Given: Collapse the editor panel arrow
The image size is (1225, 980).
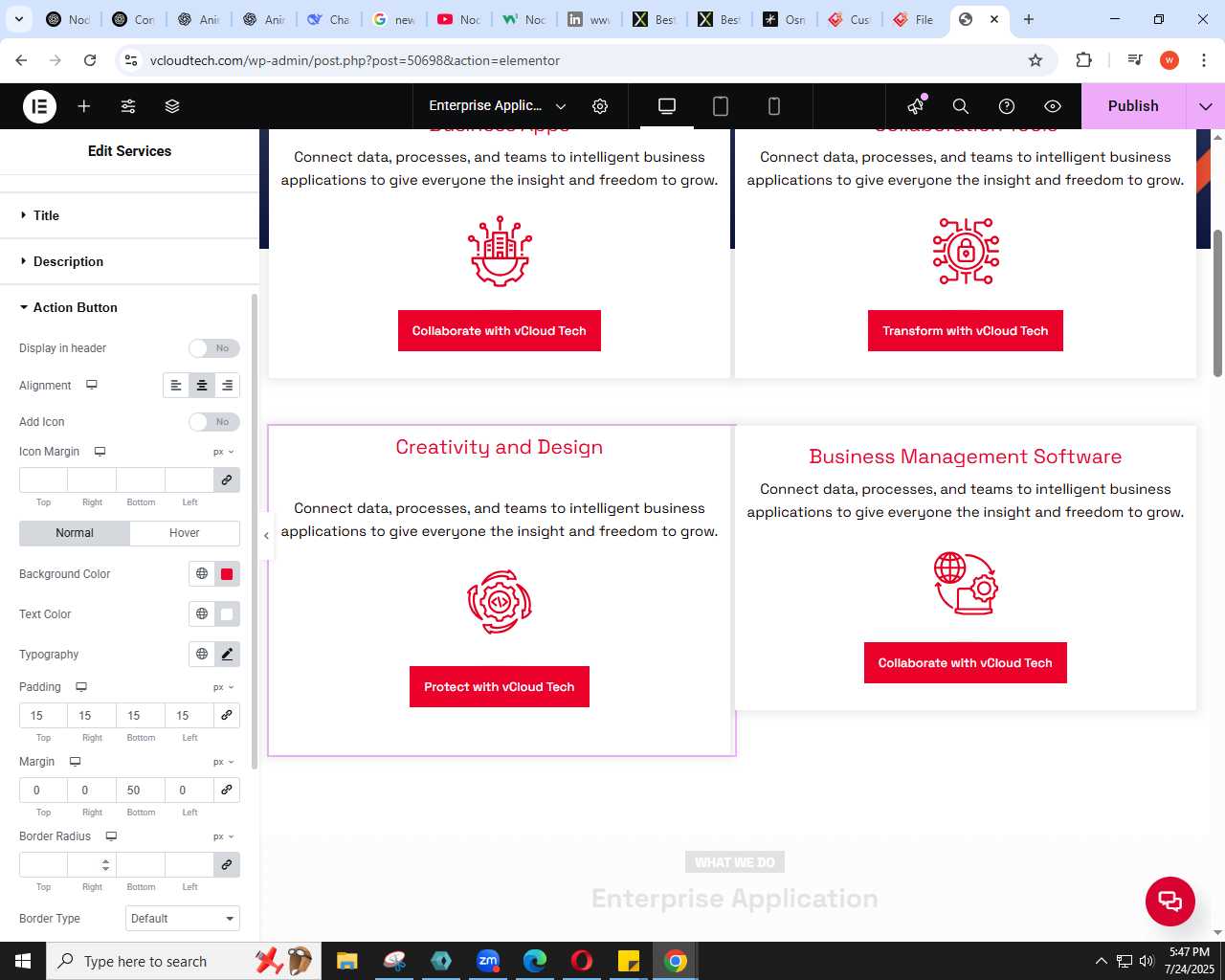Looking at the screenshot, I should pos(266,536).
